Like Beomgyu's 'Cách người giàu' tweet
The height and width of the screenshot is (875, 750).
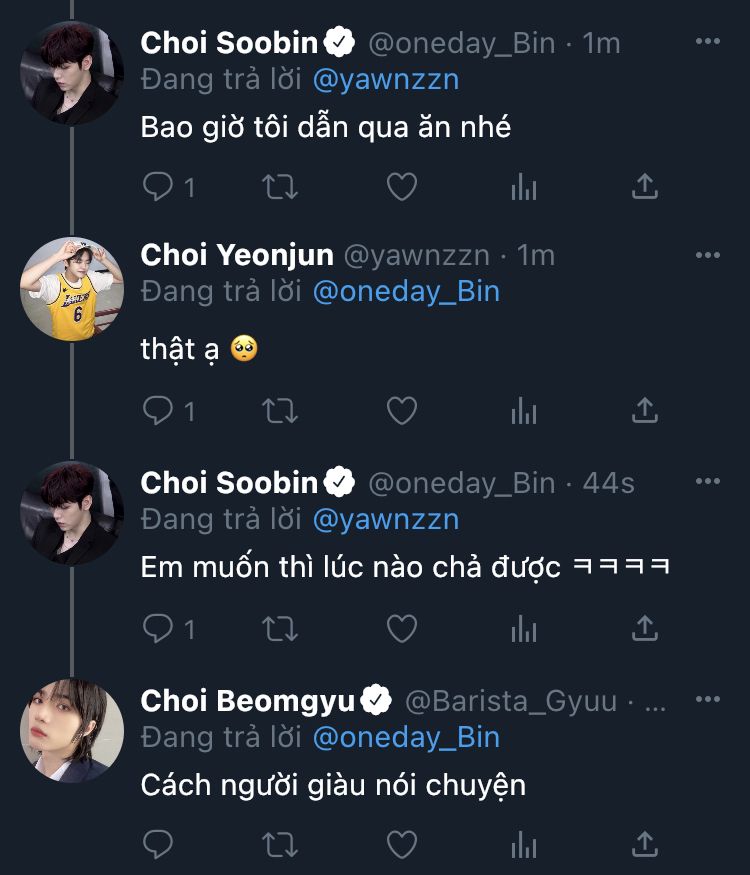402,845
